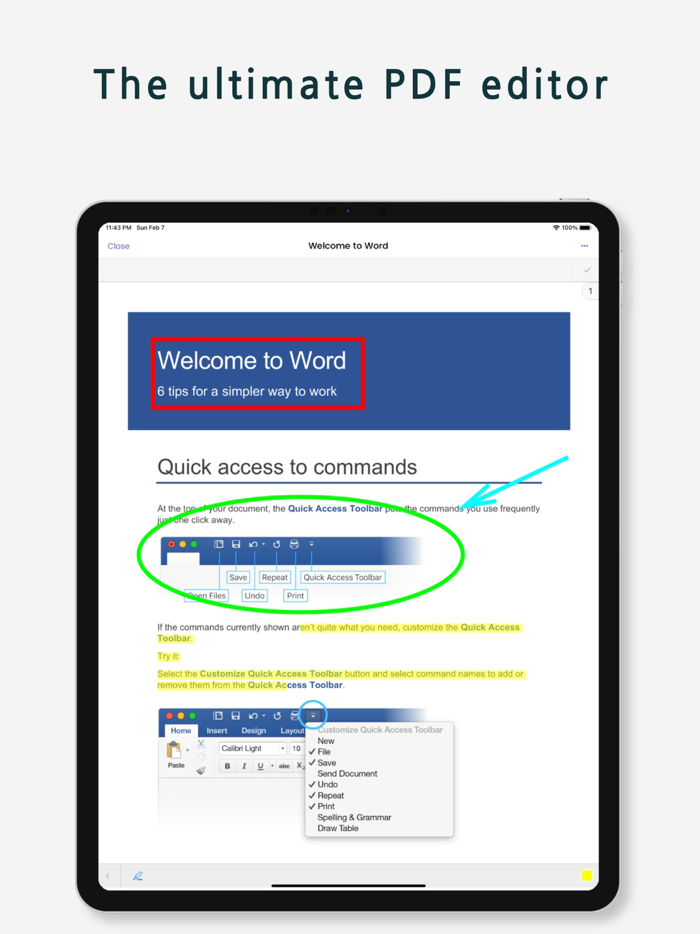Click the boxed Print callout label
This screenshot has width=700, height=934.
tap(295, 596)
